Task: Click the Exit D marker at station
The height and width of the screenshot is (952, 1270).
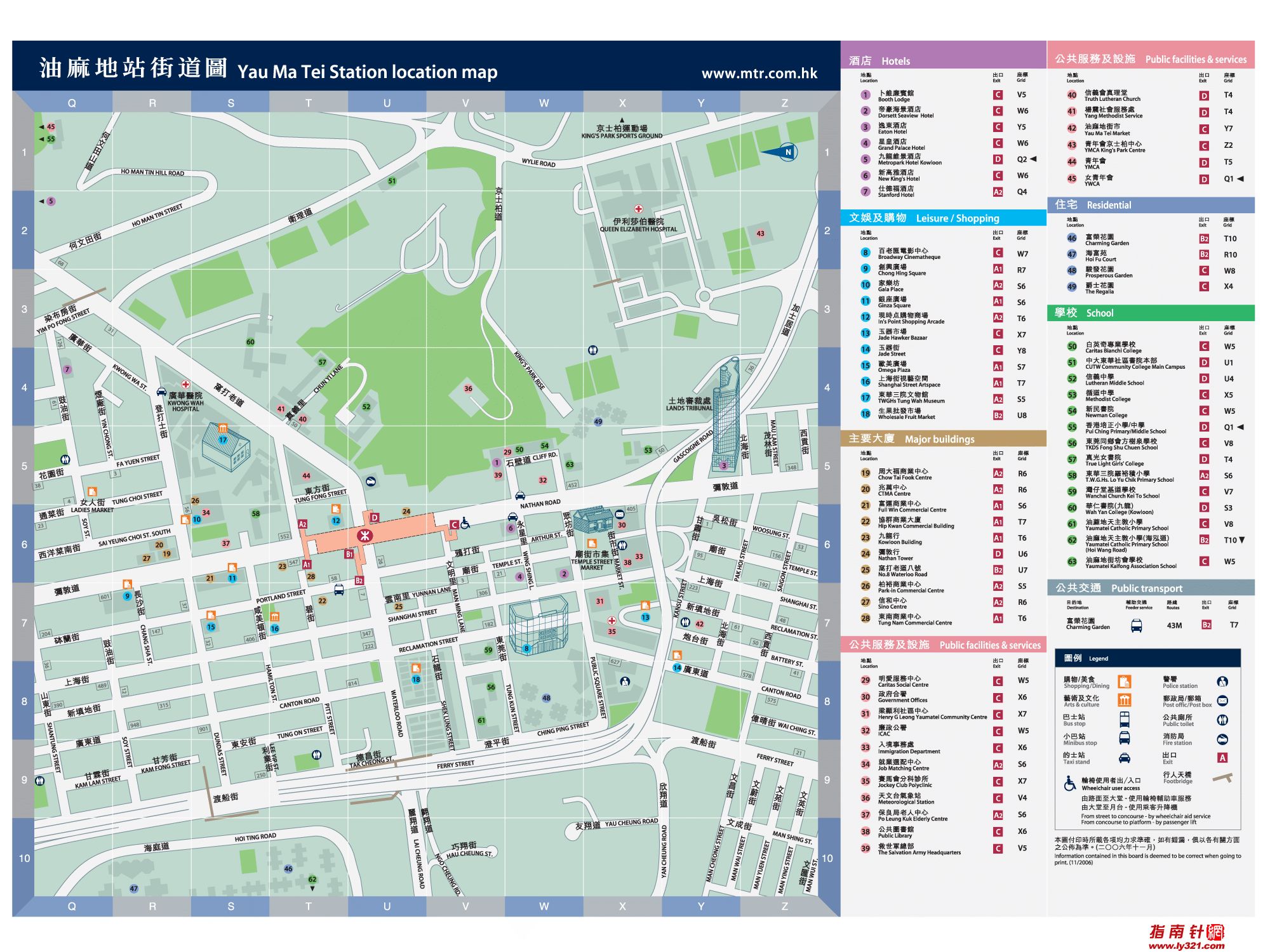Action: pos(375,518)
